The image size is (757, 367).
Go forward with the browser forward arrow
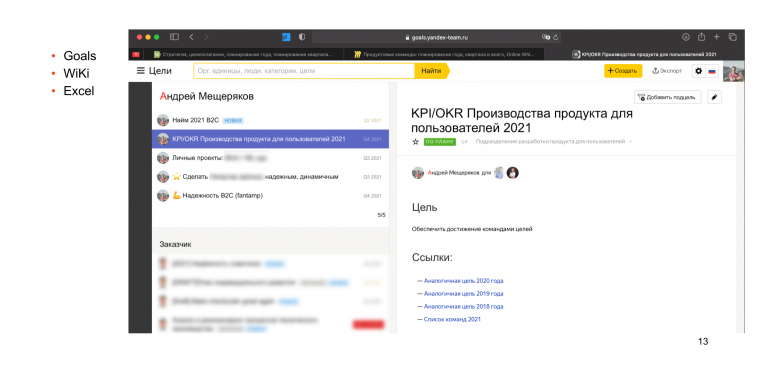(x=206, y=37)
